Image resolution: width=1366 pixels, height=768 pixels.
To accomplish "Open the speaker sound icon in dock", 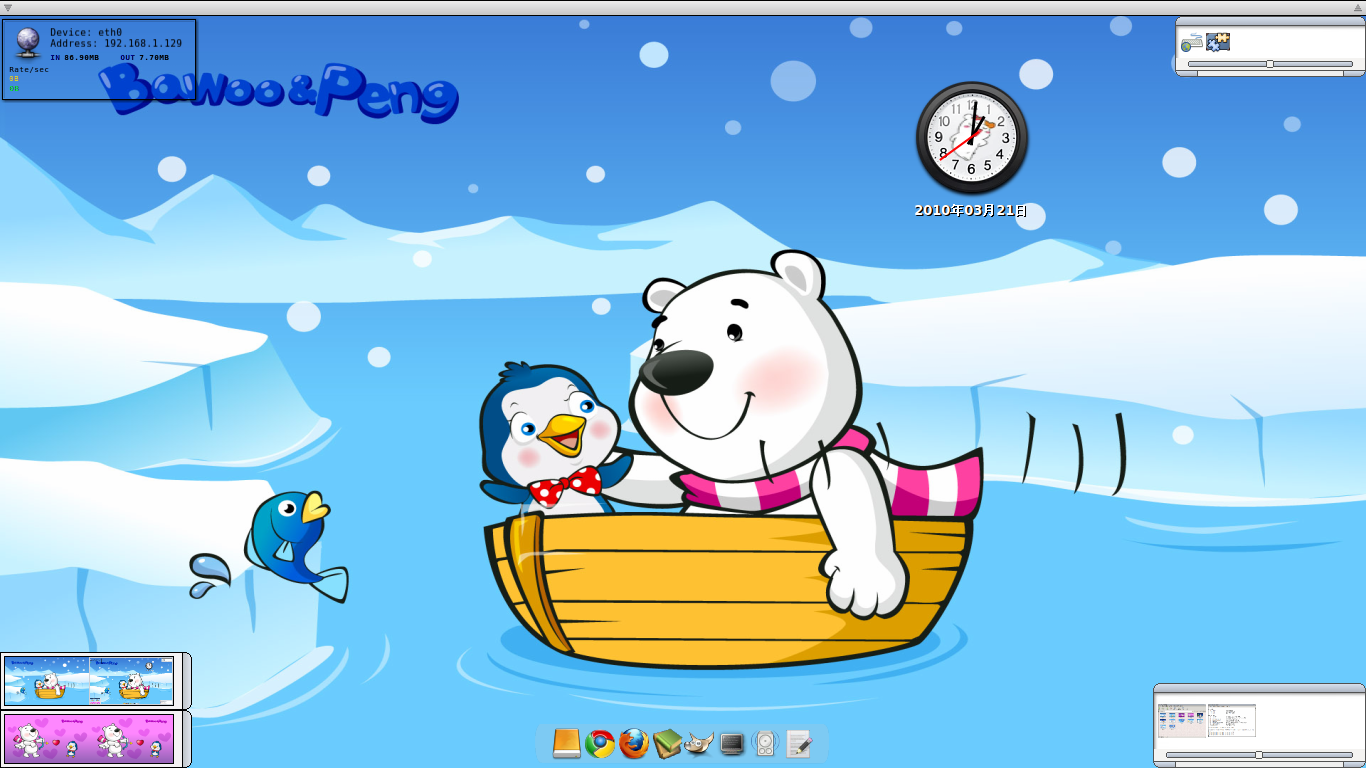I will click(765, 743).
